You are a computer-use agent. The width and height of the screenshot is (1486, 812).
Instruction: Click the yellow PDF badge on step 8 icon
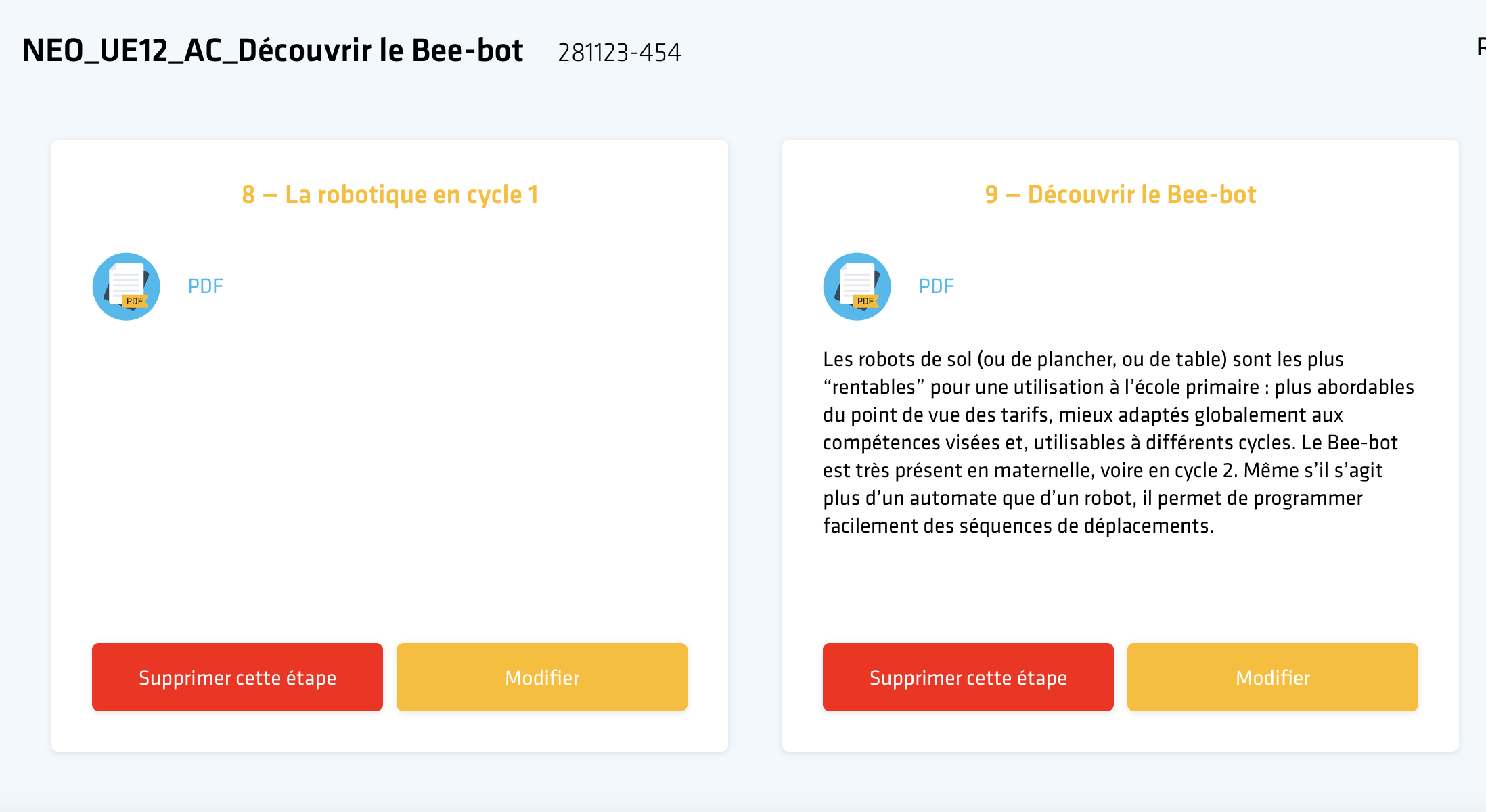click(x=135, y=301)
